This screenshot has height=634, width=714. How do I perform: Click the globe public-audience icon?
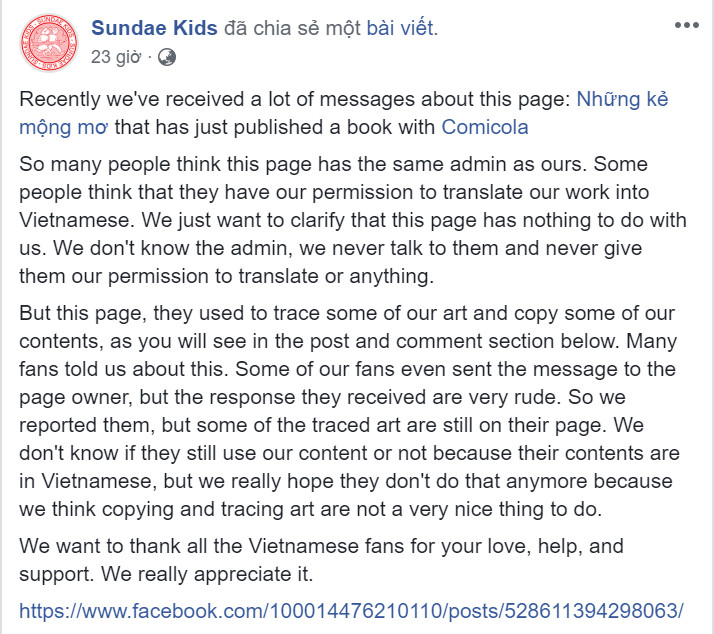tap(167, 57)
